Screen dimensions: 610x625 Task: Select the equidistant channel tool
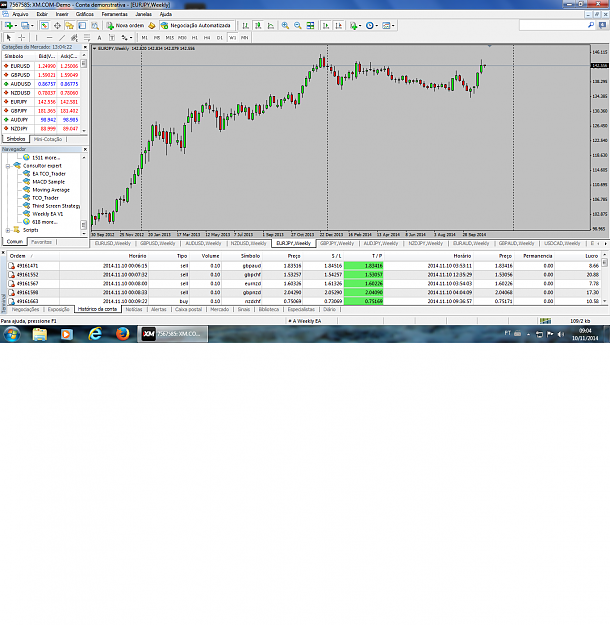74,37
